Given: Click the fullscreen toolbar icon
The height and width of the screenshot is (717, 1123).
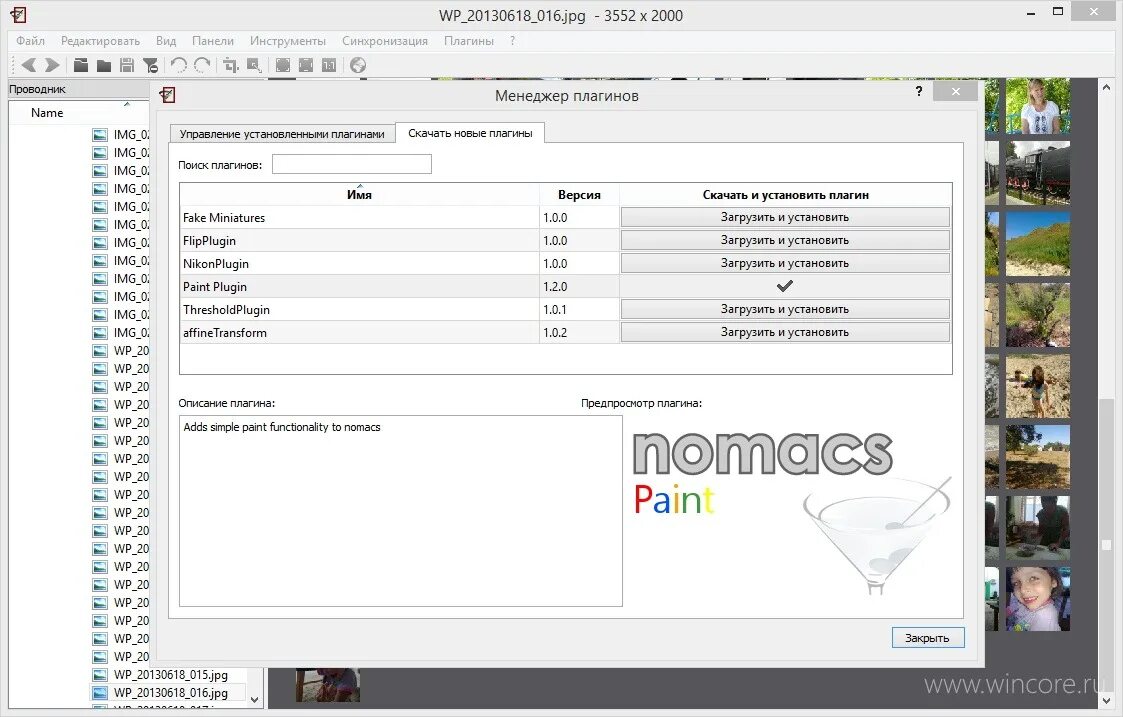Looking at the screenshot, I should (x=283, y=65).
